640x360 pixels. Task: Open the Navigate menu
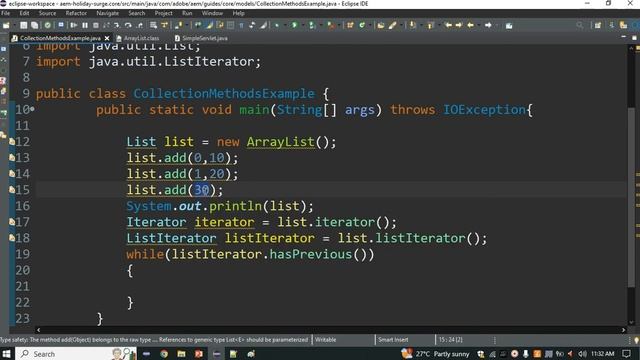[x=107, y=13]
